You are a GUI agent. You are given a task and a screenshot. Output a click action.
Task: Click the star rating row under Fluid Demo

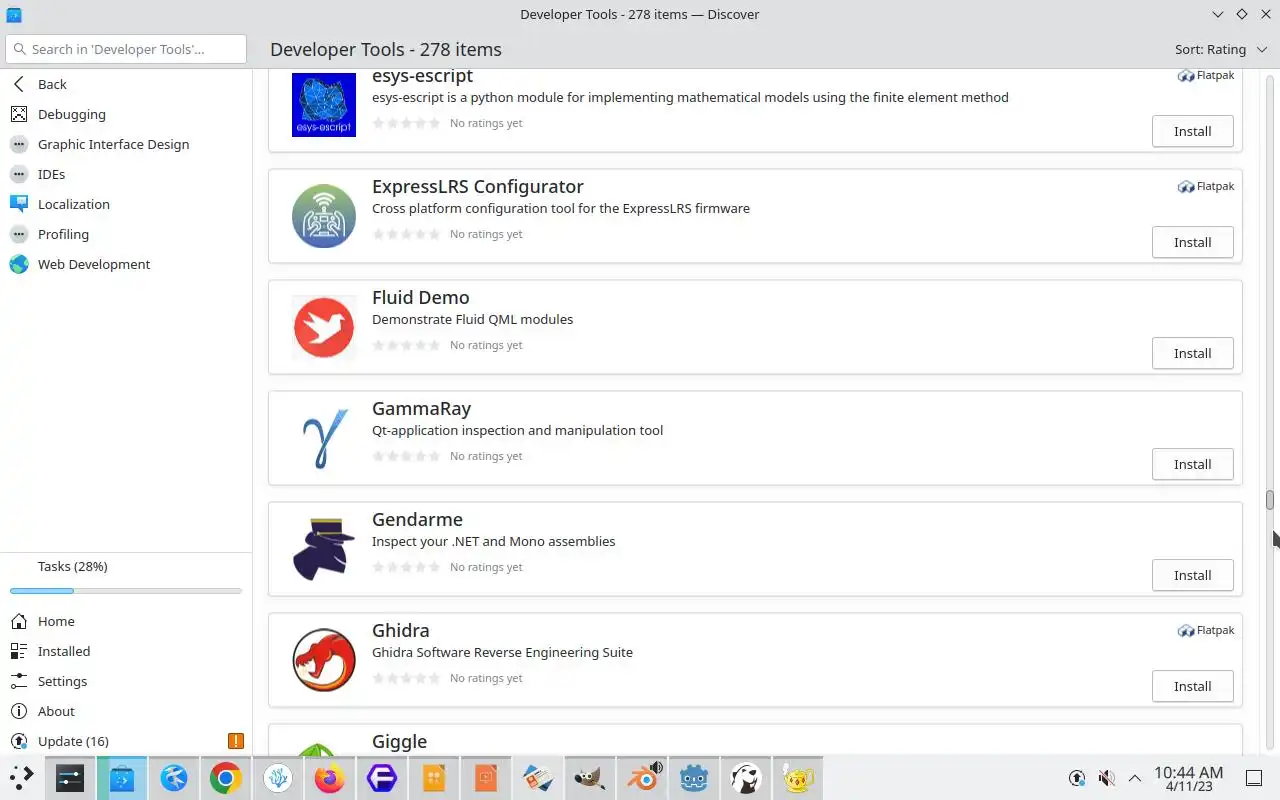point(406,345)
